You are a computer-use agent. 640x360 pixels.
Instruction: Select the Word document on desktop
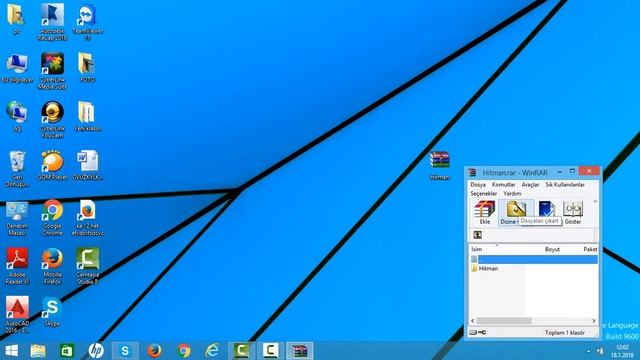pyautogui.click(x=87, y=165)
